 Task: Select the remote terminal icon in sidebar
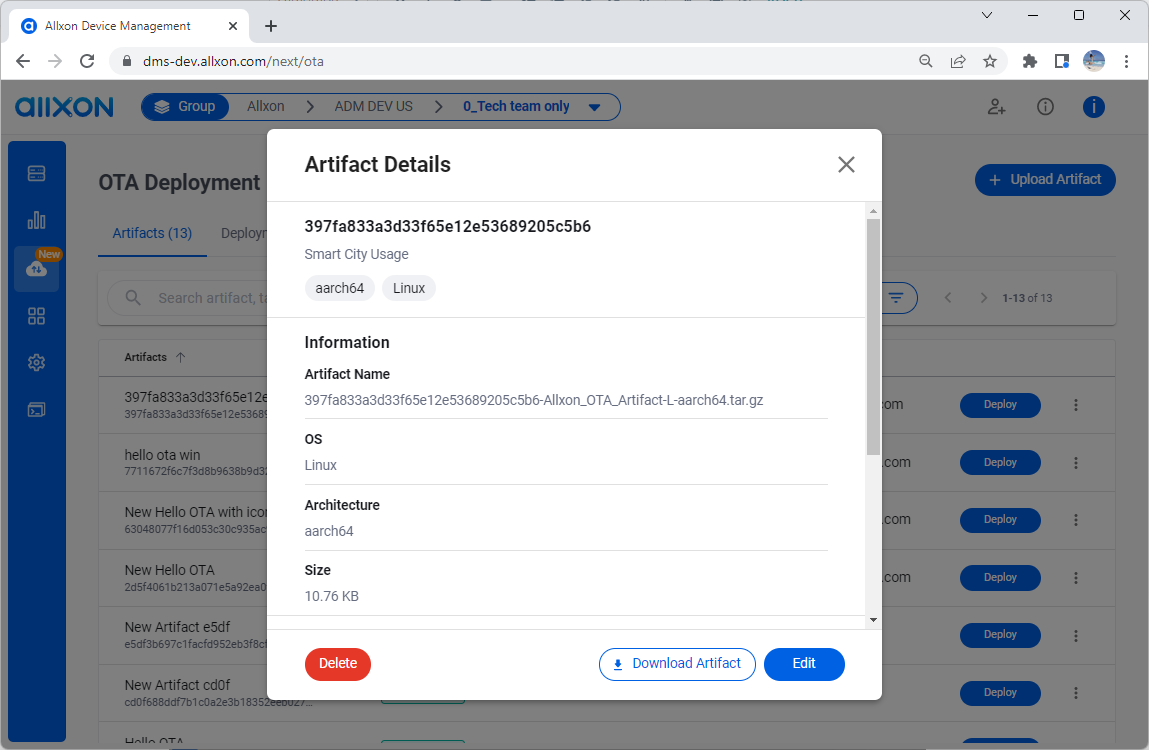[36, 409]
